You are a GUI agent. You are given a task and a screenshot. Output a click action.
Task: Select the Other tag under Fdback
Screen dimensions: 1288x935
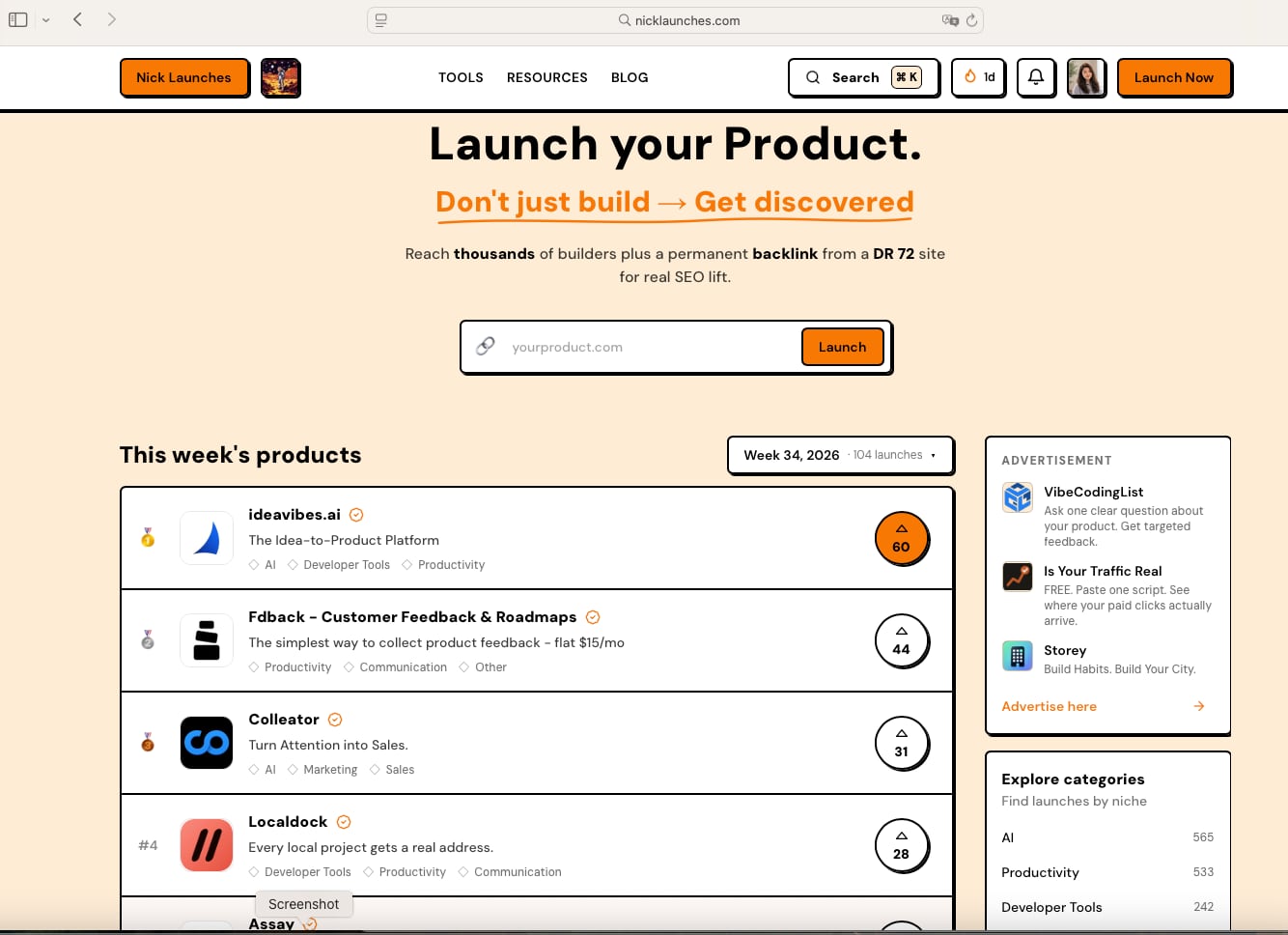tap(483, 667)
